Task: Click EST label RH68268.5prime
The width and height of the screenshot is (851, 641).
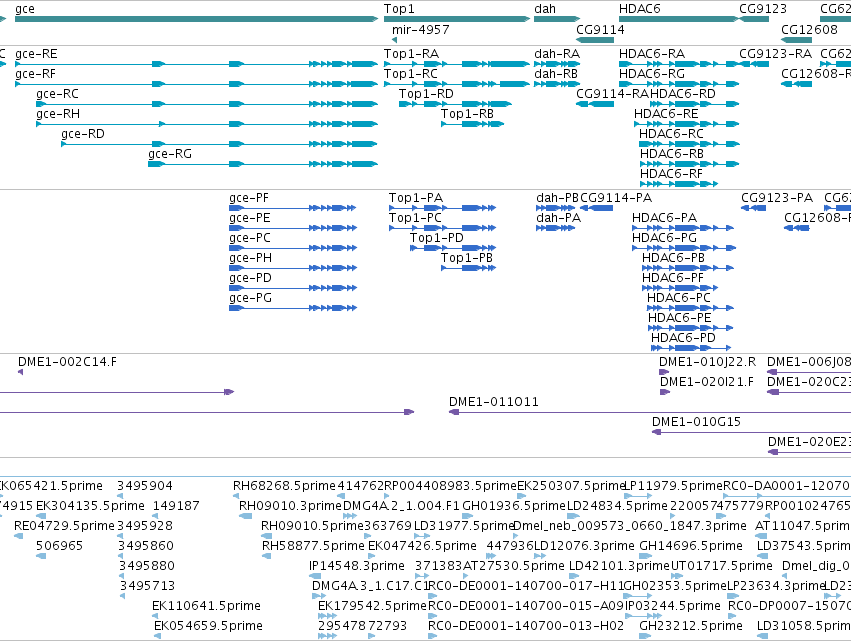Action: (x=284, y=486)
